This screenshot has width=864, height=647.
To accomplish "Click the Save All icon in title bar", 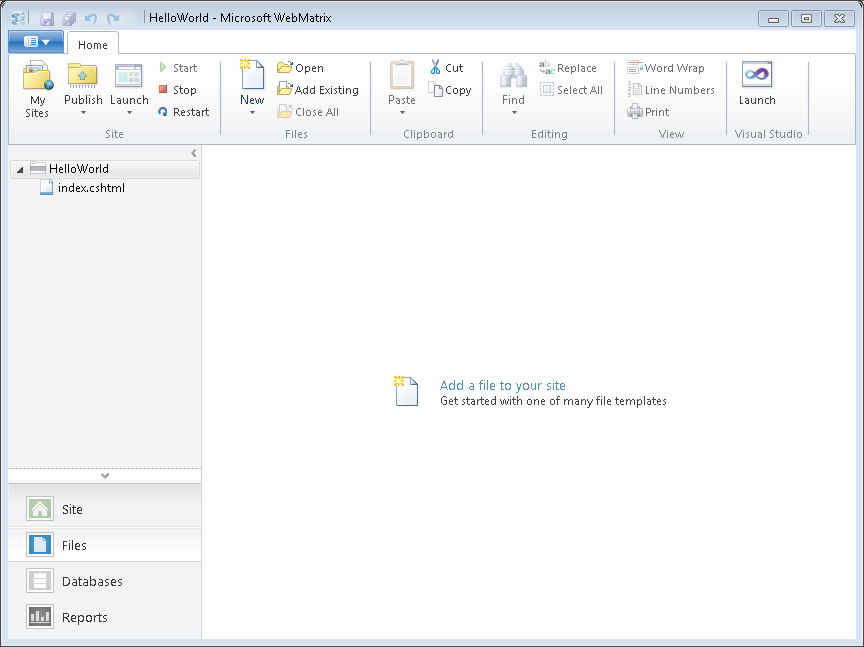I will (69, 19).
